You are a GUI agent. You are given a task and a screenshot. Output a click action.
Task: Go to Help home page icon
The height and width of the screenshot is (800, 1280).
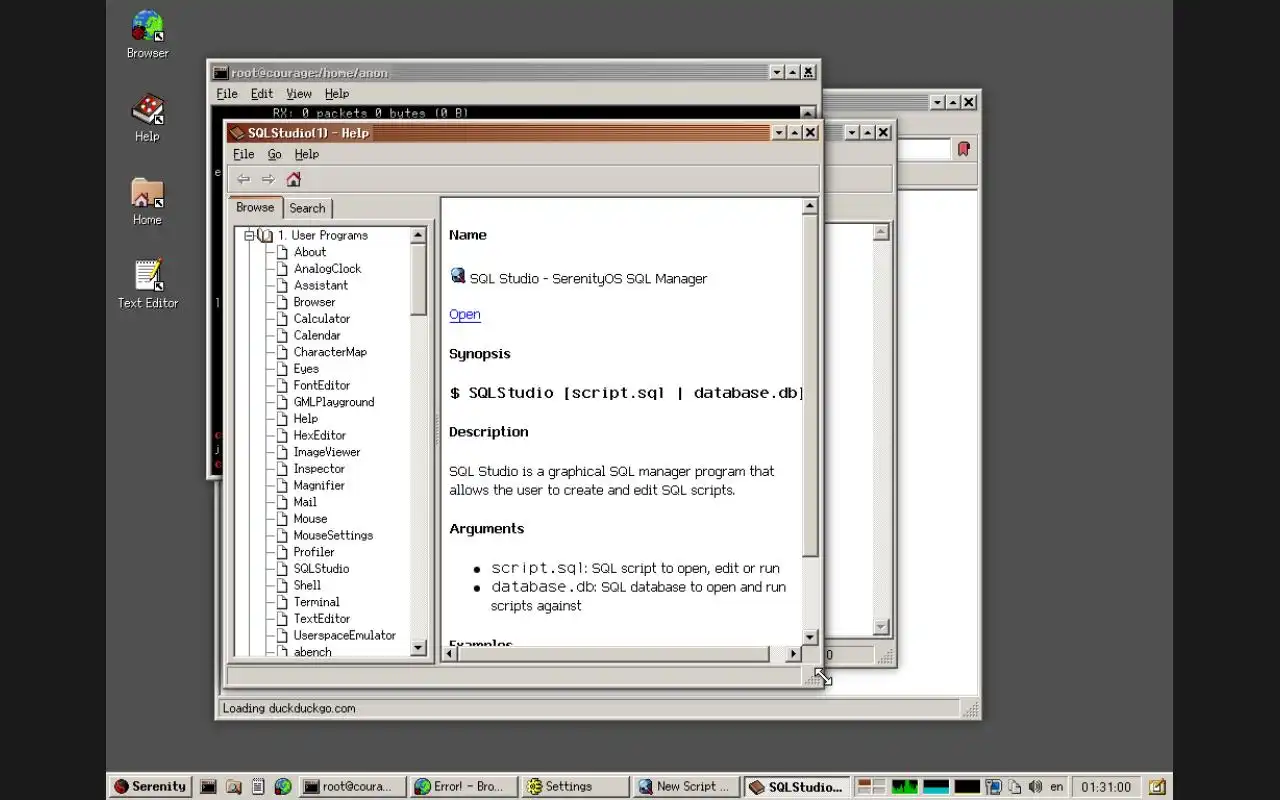click(293, 179)
